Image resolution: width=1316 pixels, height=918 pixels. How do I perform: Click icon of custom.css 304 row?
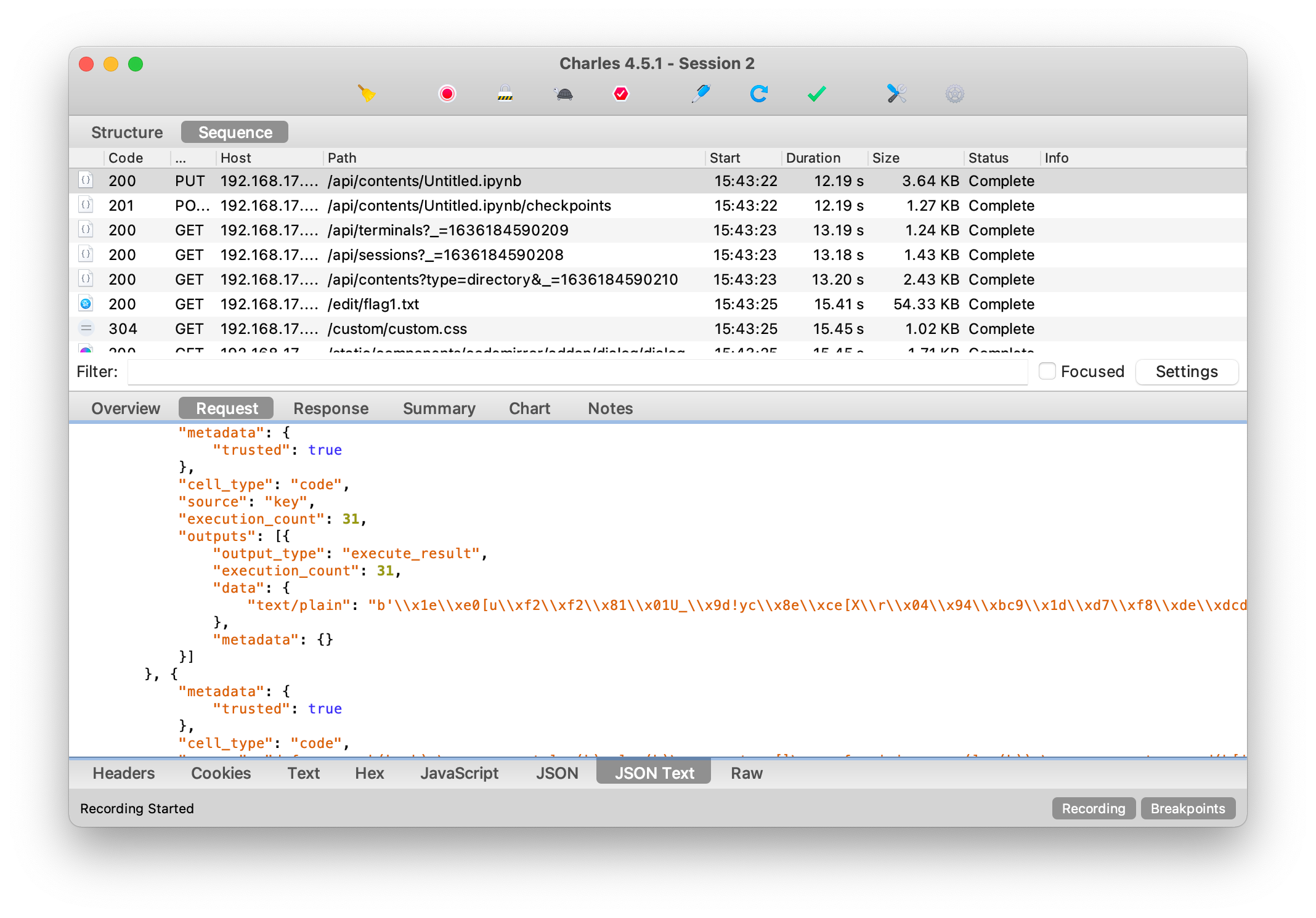[x=86, y=328]
